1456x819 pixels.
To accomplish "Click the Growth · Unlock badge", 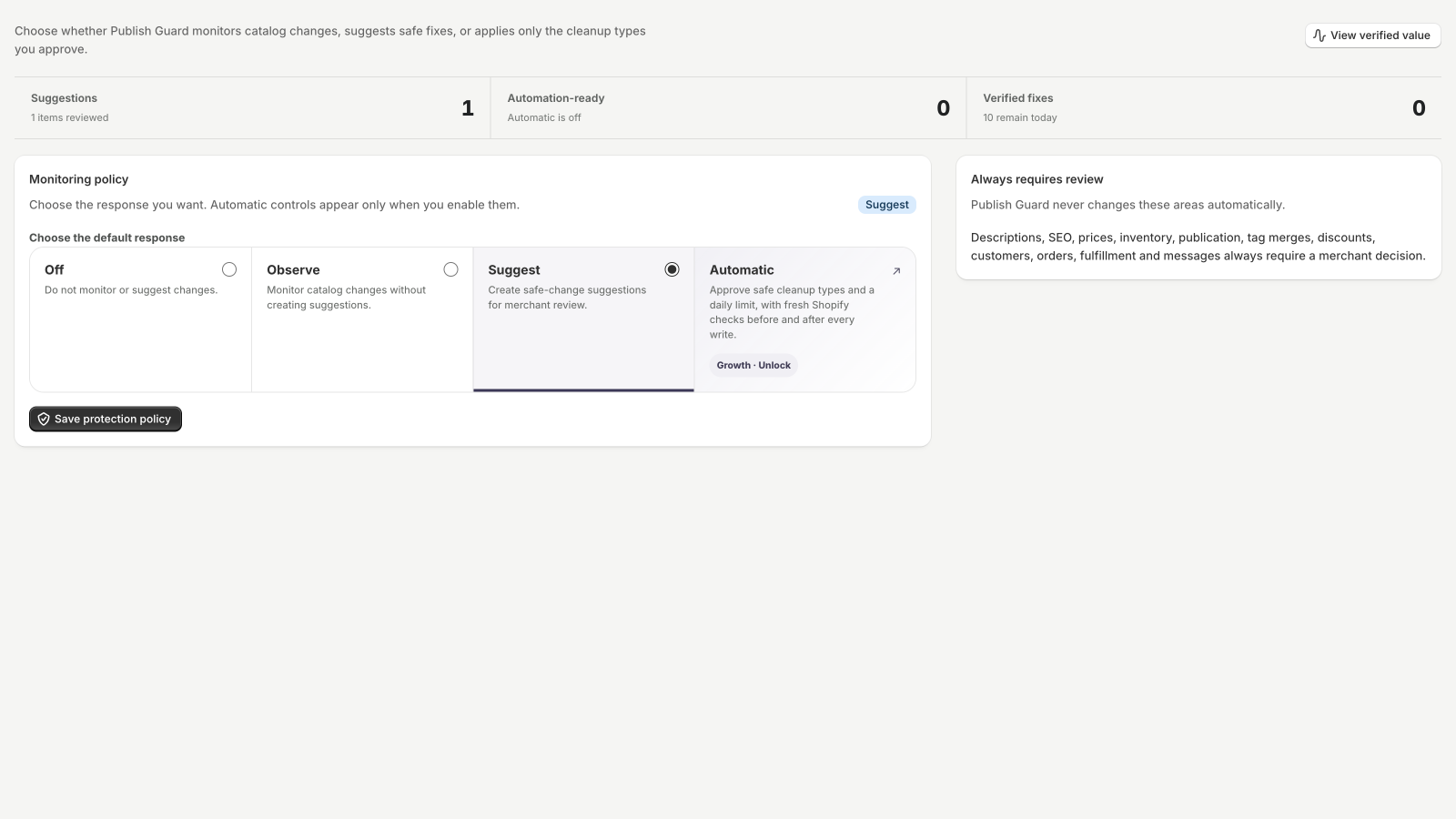I will pos(753,365).
